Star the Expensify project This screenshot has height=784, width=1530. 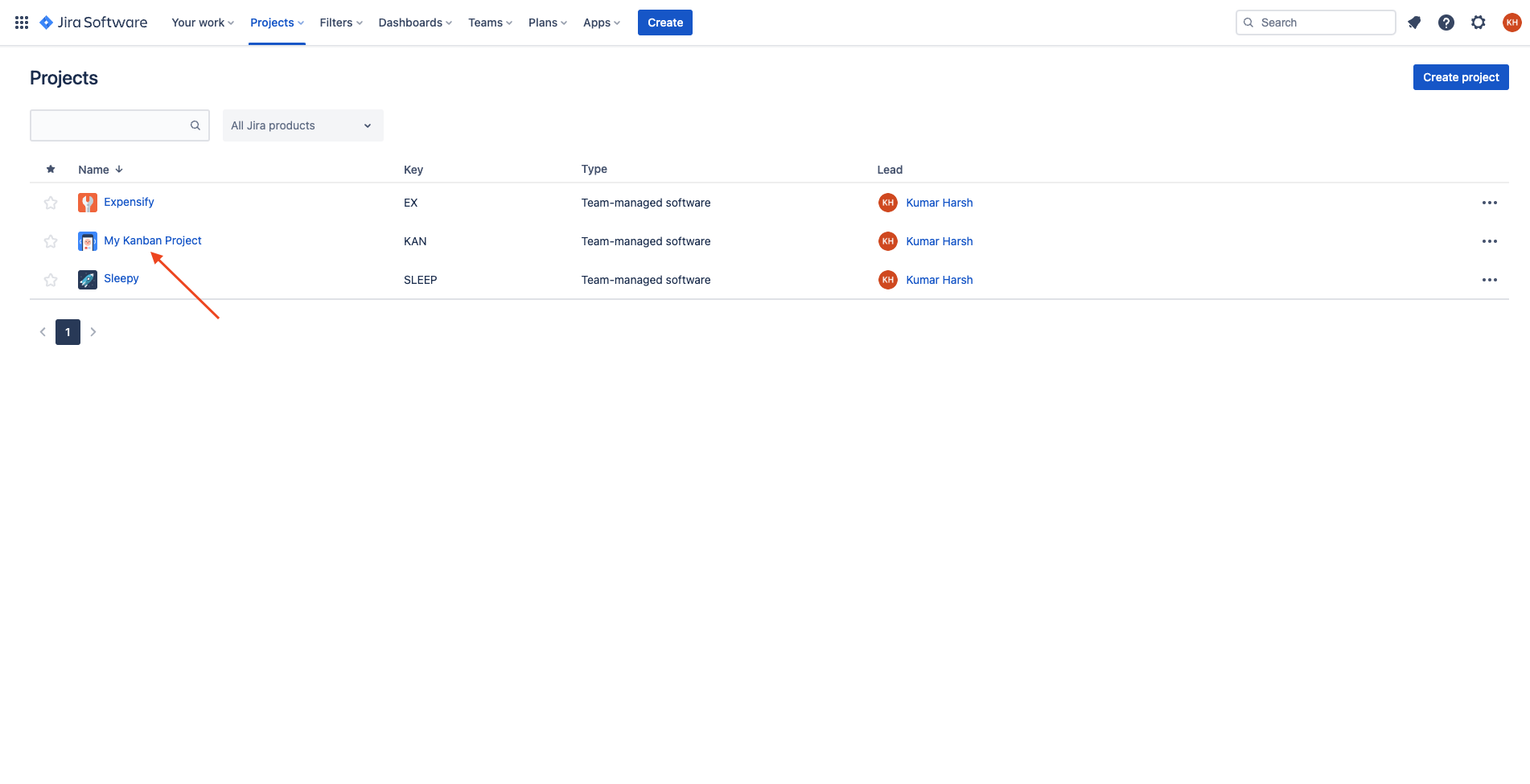51,202
